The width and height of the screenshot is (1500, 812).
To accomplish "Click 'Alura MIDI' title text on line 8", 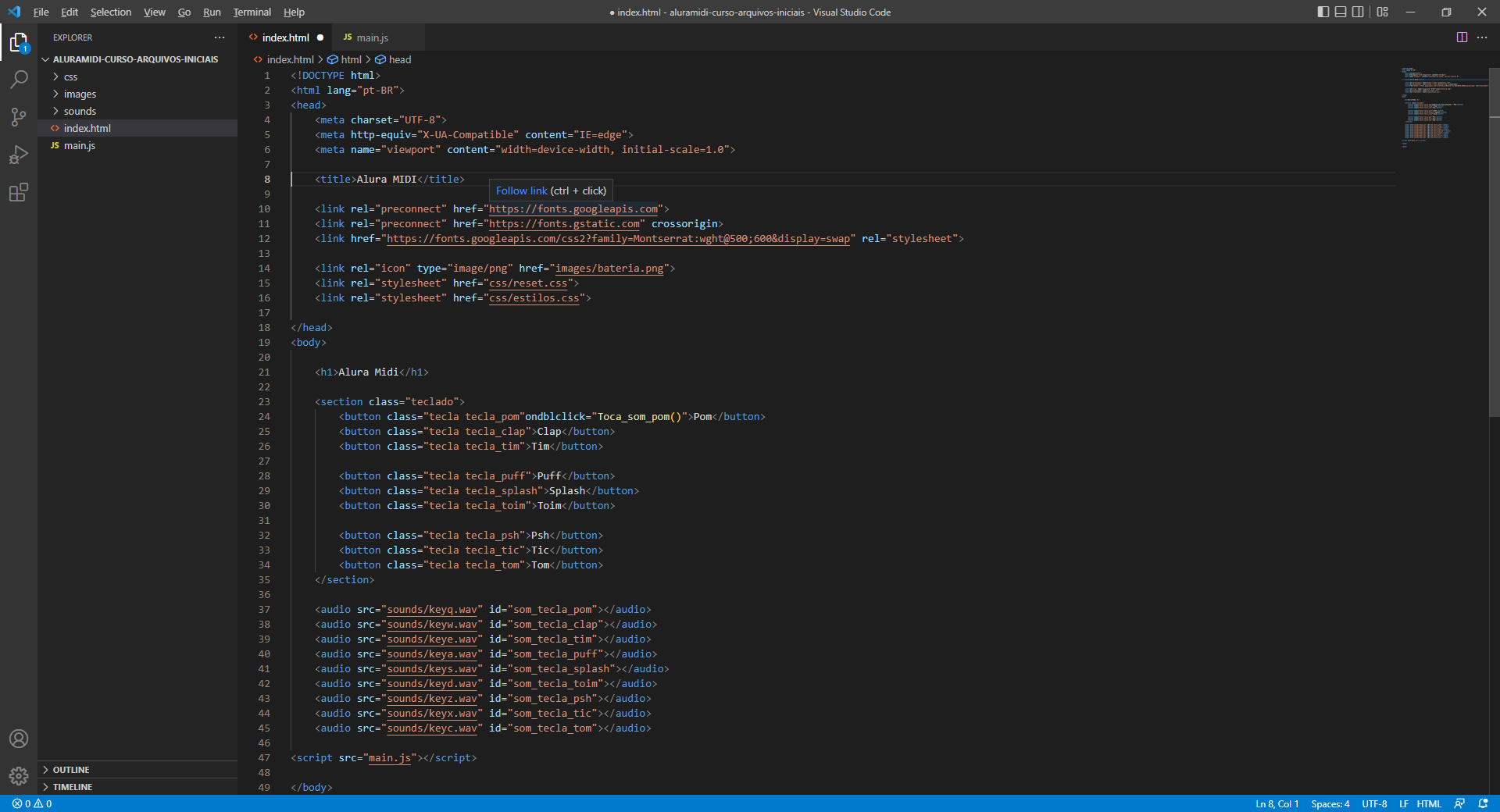I will pyautogui.click(x=387, y=179).
